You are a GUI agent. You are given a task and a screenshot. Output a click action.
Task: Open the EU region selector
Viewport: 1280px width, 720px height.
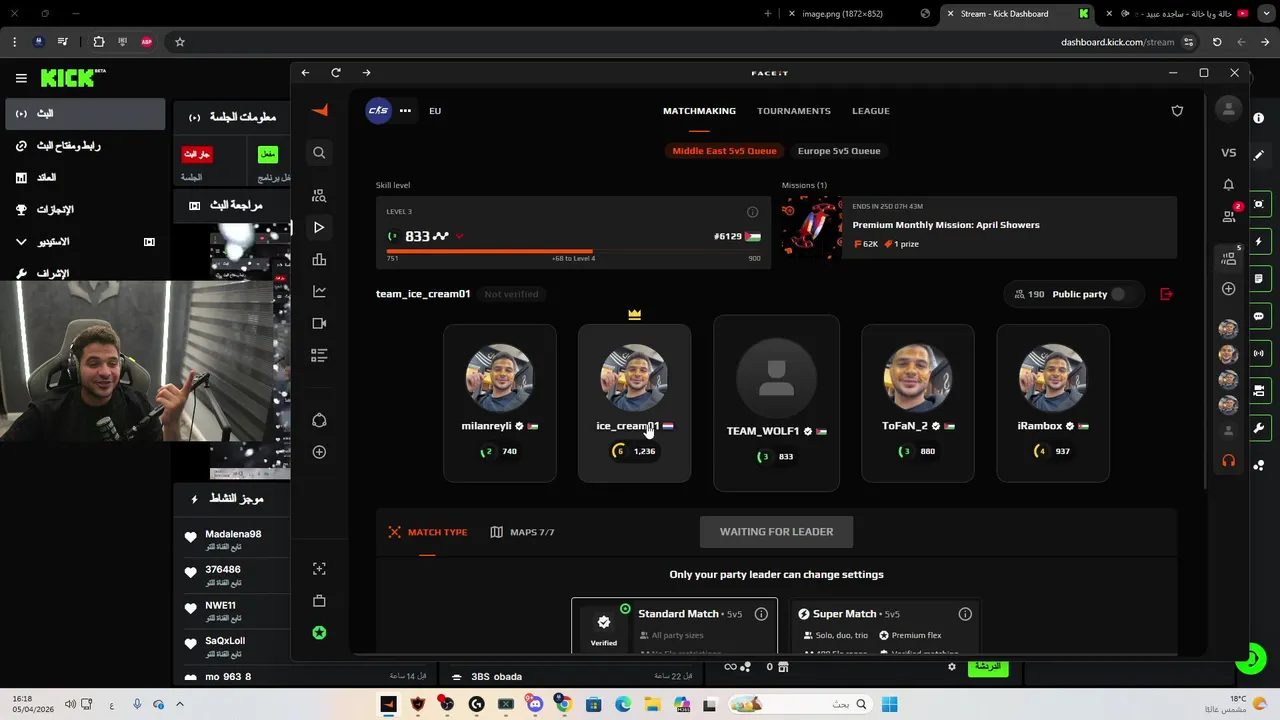coord(435,111)
